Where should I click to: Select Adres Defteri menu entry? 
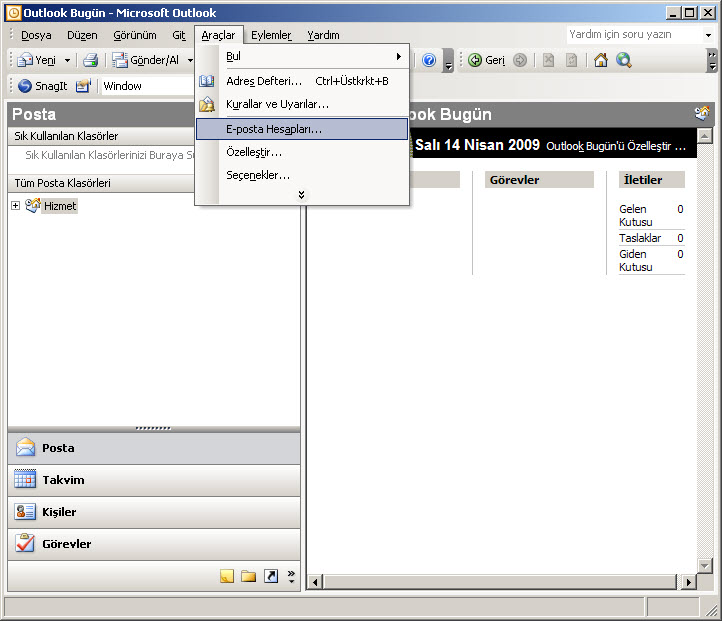point(302,81)
